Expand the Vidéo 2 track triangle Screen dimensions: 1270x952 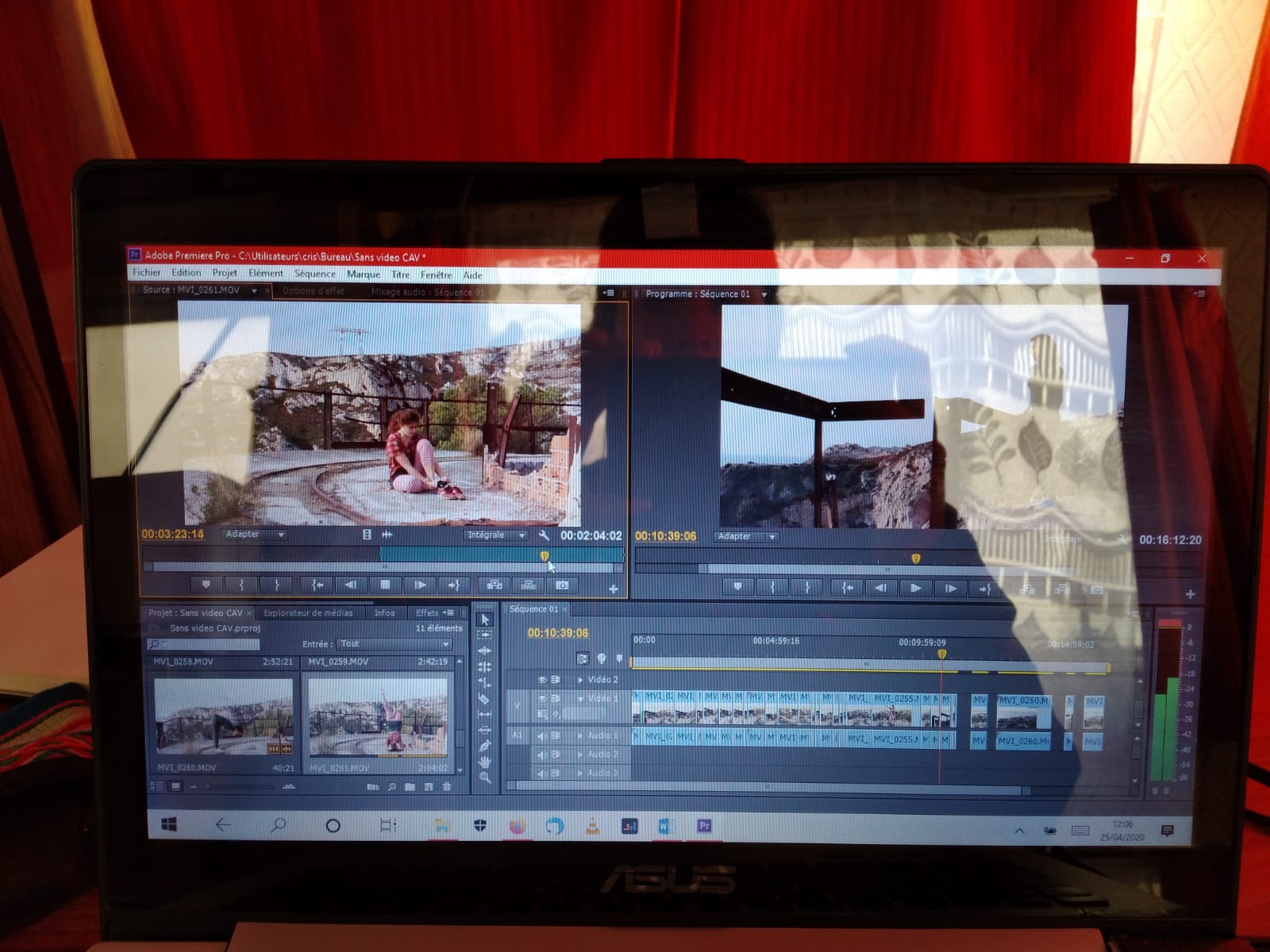coord(580,680)
